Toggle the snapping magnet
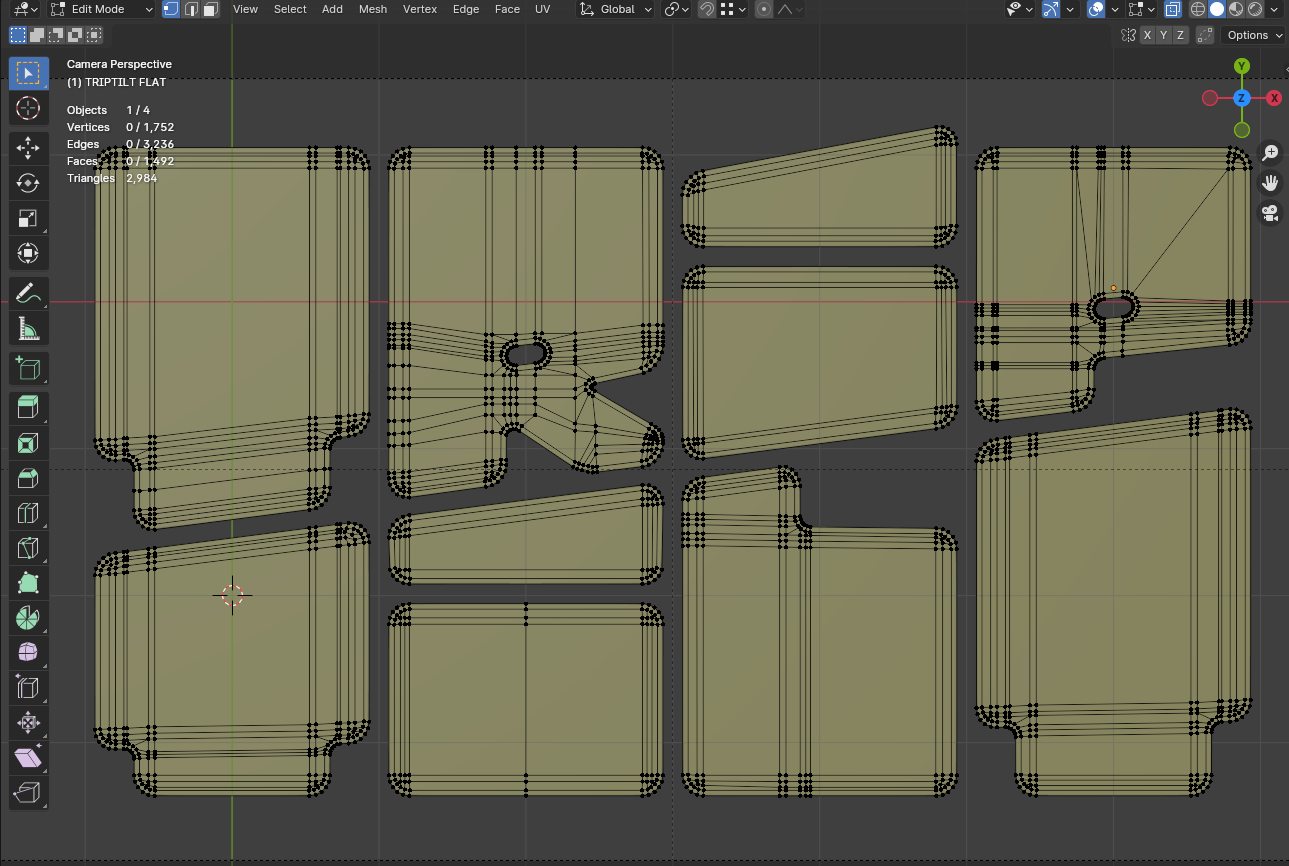The height and width of the screenshot is (866, 1289). tap(707, 9)
